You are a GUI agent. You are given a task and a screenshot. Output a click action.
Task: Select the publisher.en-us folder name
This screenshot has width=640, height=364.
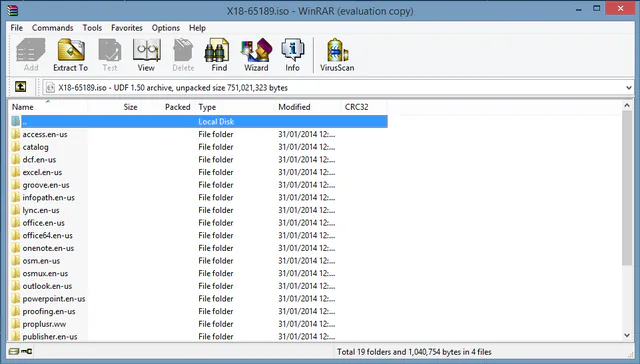(50, 337)
